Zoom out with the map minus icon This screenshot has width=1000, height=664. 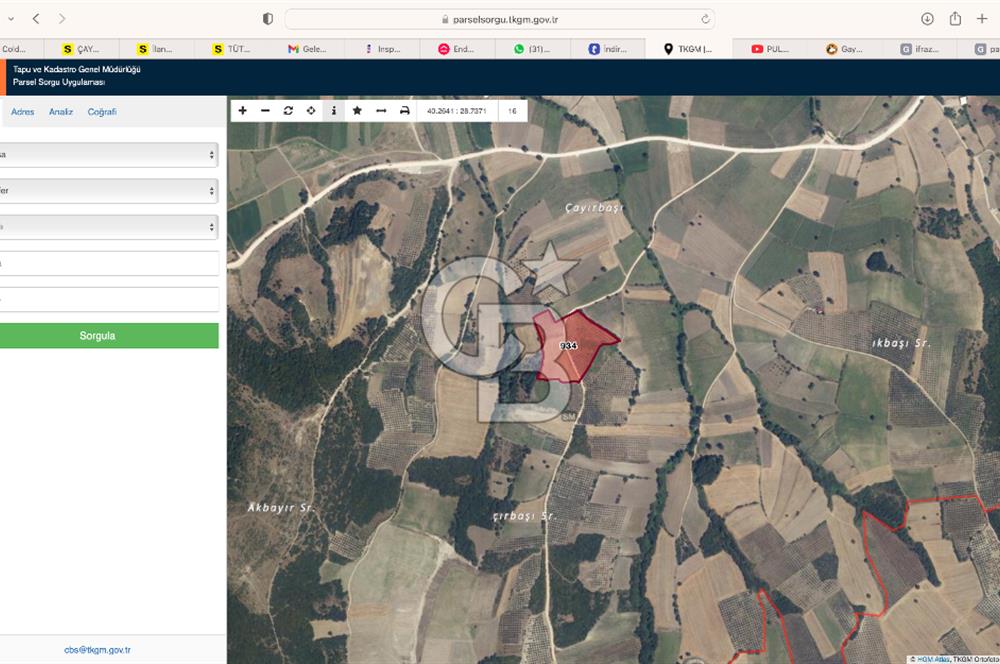point(265,111)
